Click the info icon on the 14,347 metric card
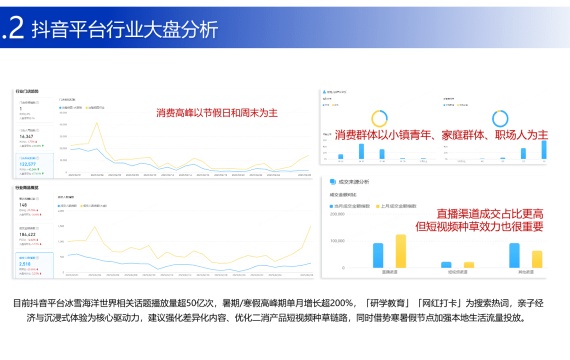This screenshot has width=570, height=360. click(x=38, y=130)
